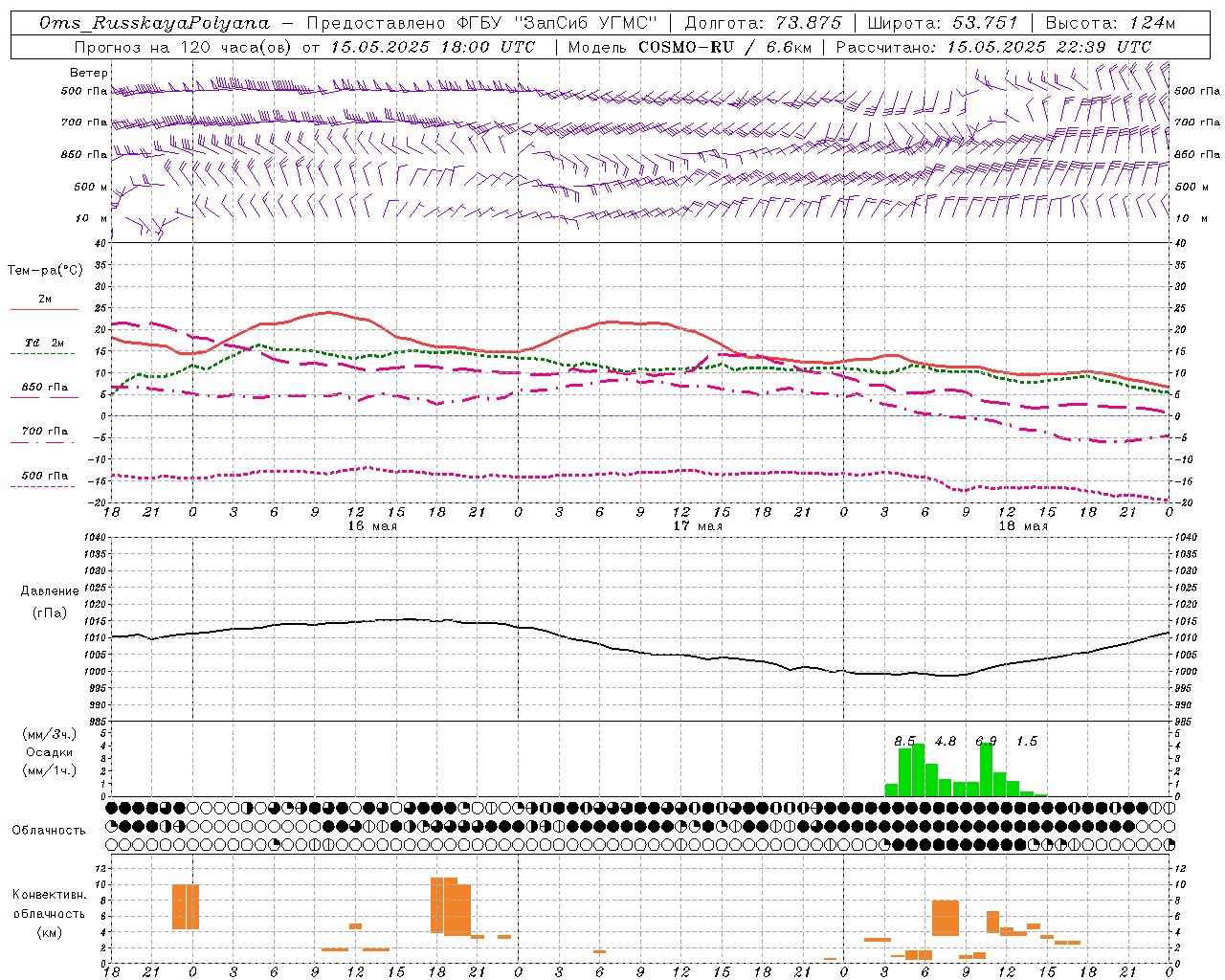Click the precipitation total '1.5'
1225x980 pixels.
[1027, 741]
